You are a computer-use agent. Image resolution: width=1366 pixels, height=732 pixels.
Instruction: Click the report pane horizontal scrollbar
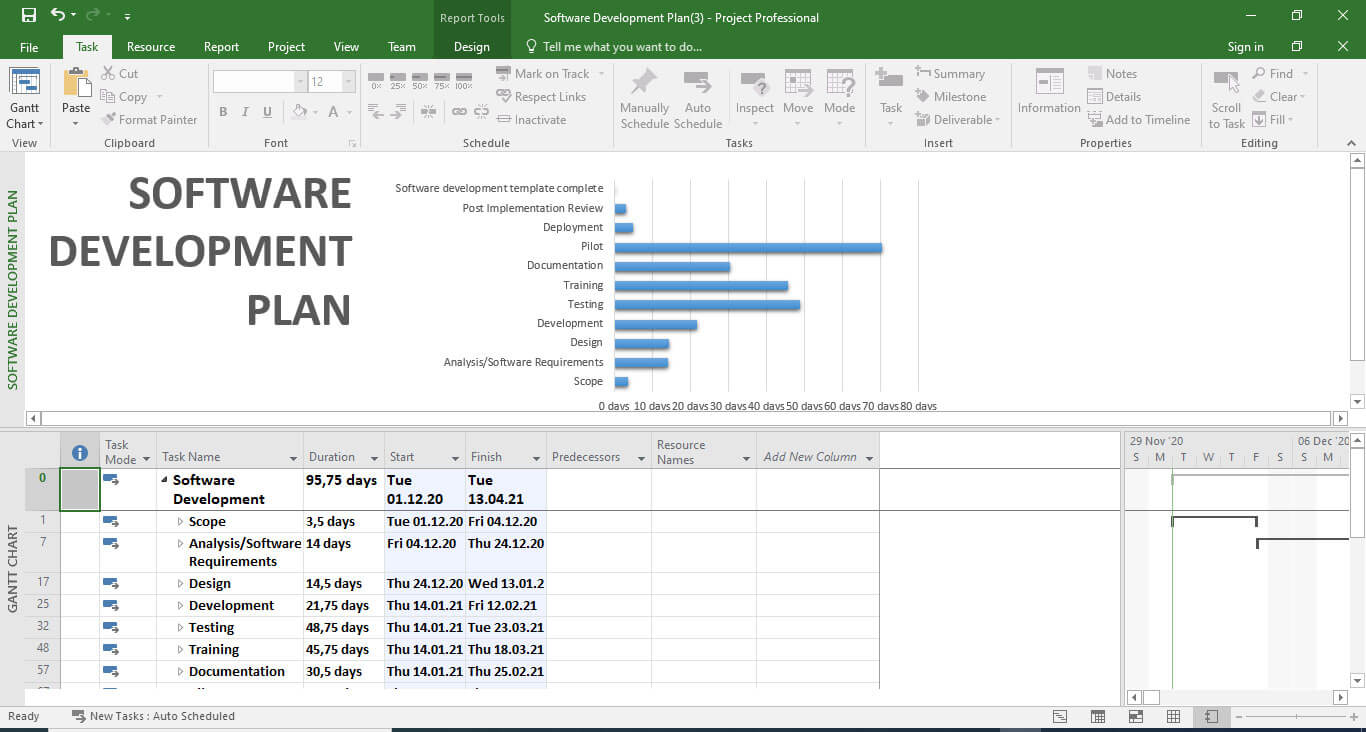688,419
